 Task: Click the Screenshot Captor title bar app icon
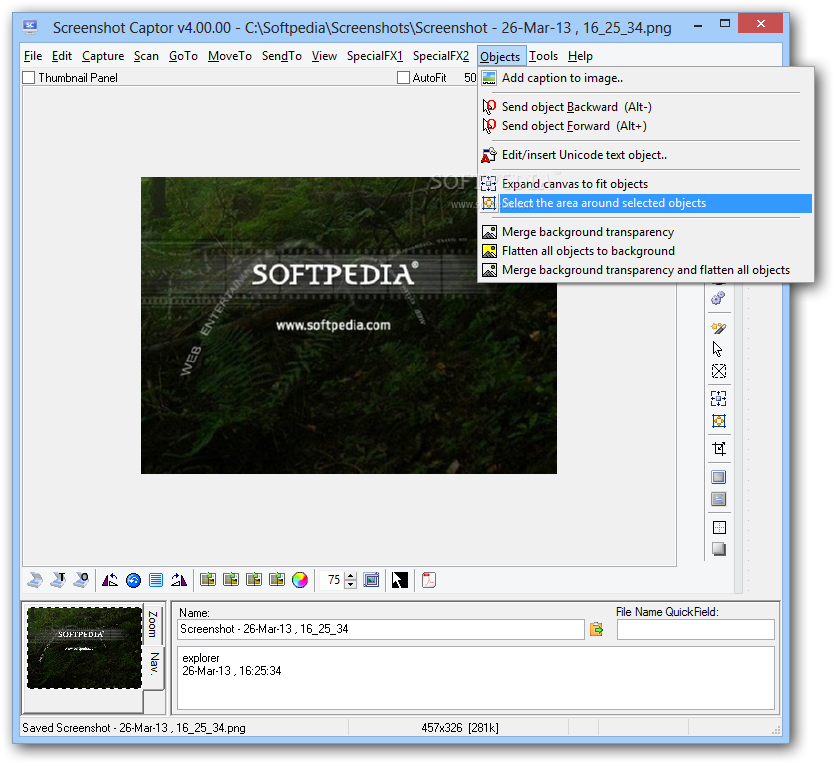[x=30, y=27]
